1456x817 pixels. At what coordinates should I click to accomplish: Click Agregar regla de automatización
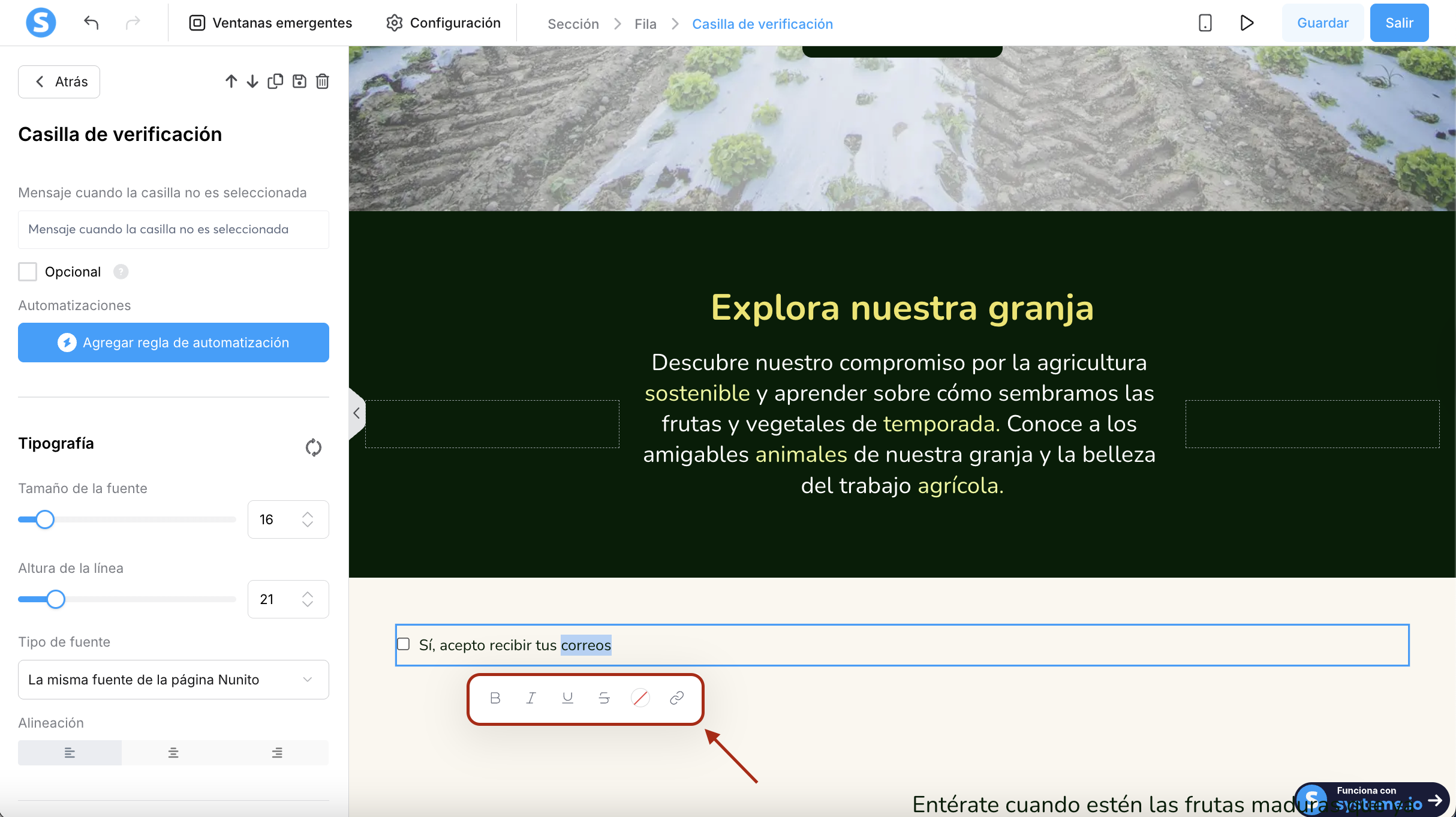point(173,343)
